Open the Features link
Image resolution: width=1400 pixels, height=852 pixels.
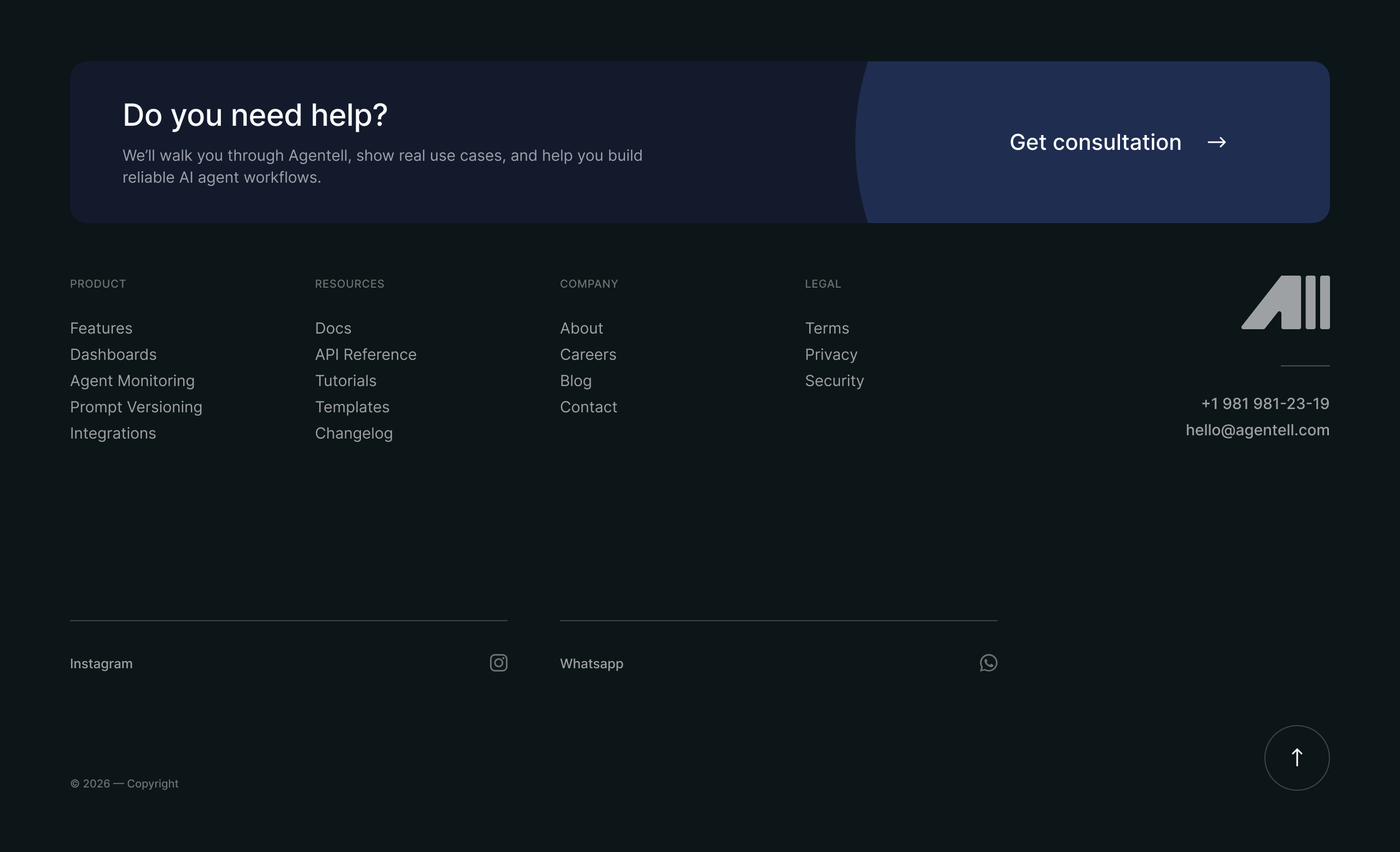(x=101, y=328)
